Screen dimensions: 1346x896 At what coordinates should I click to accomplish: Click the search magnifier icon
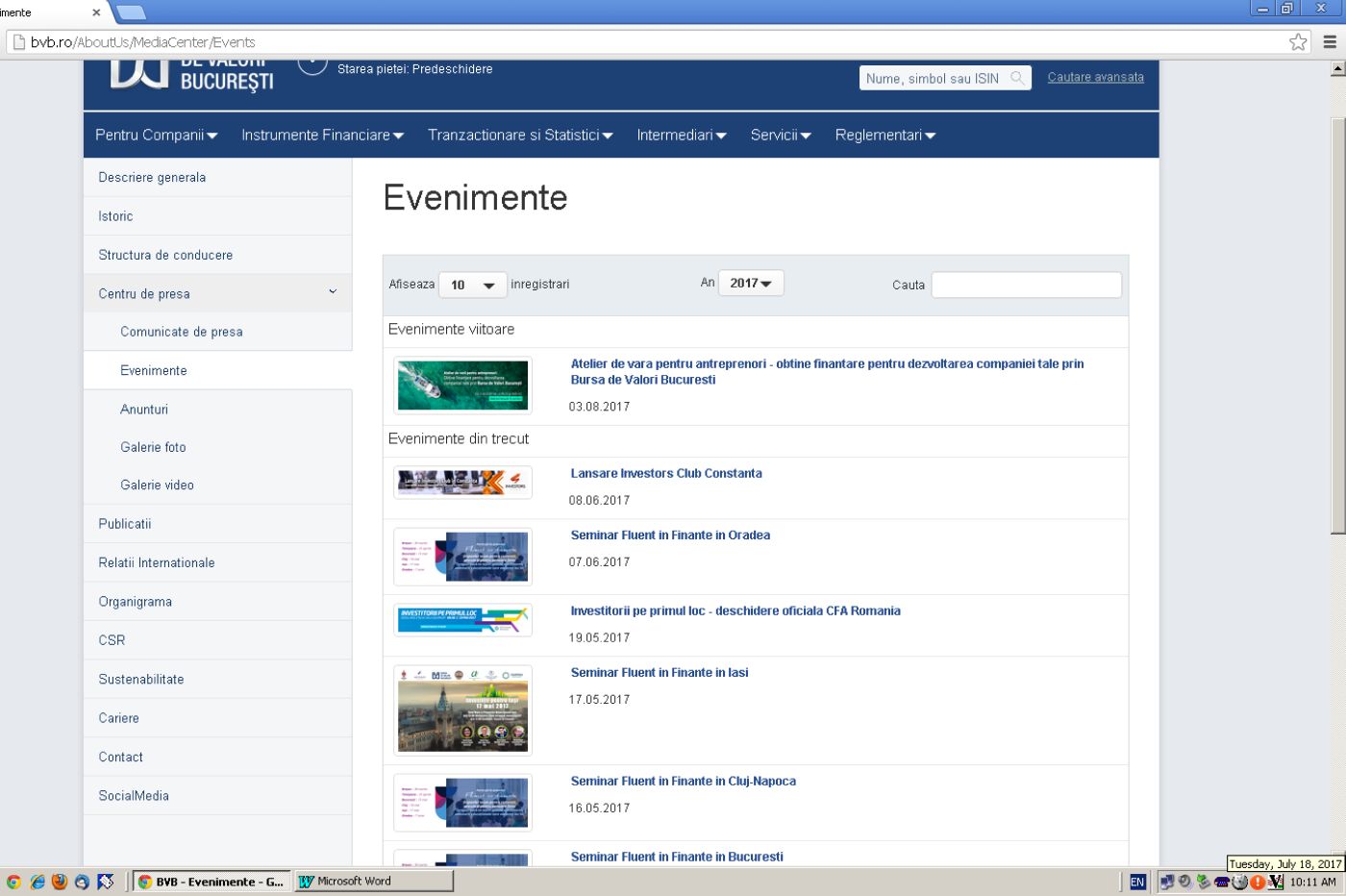click(1017, 78)
